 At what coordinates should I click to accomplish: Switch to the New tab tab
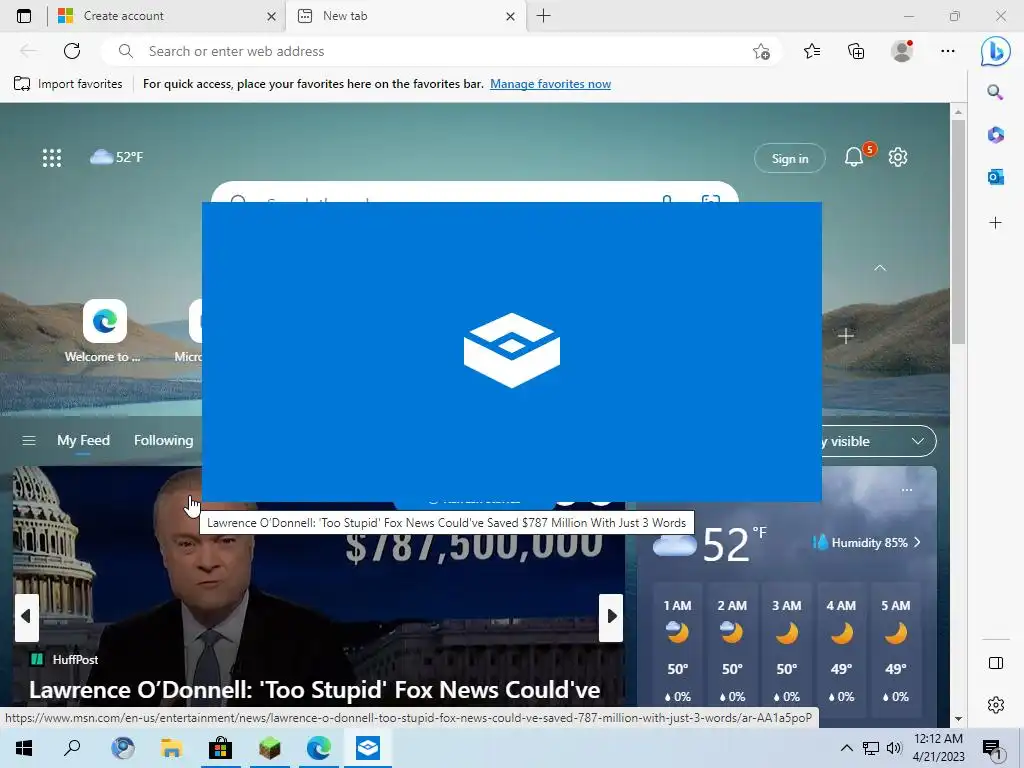[405, 16]
